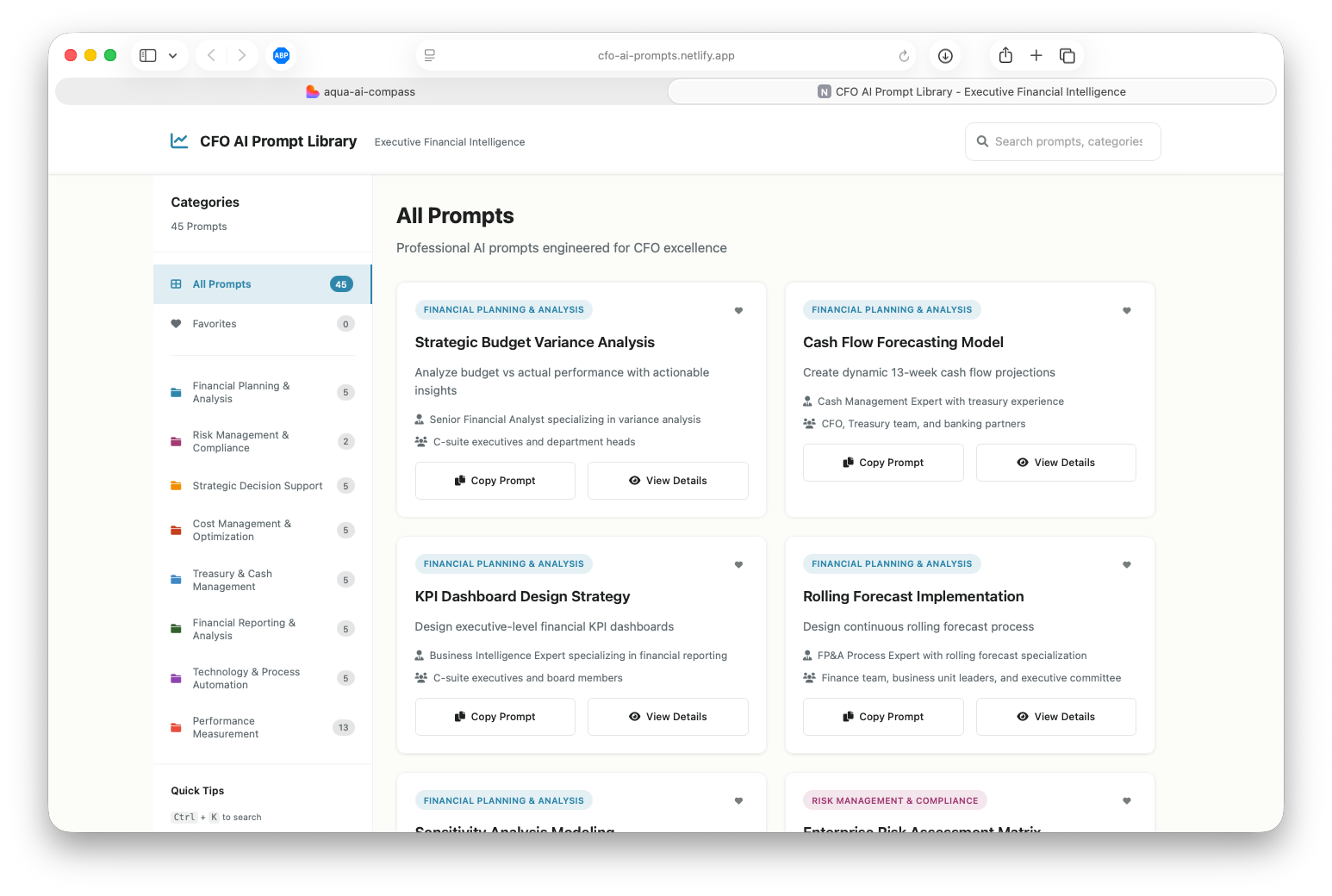This screenshot has height=896, width=1332.
Task: Click the Financial Reporting folder icon
Action: [176, 629]
